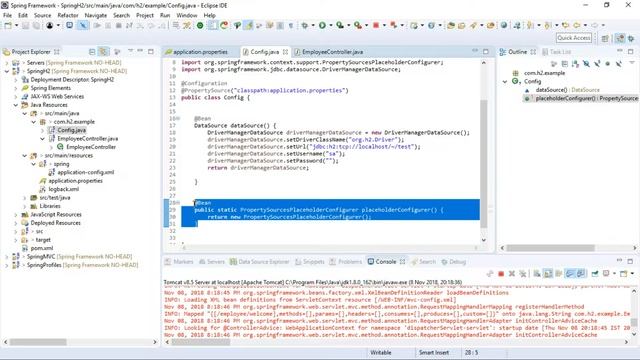Click the editor vertical scrollbar
The image size is (640, 360).
pyautogui.click(x=484, y=164)
